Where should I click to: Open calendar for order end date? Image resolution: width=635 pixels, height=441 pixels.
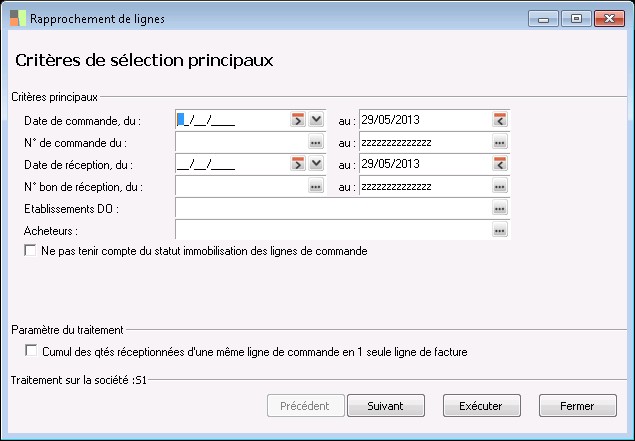[x=500, y=120]
